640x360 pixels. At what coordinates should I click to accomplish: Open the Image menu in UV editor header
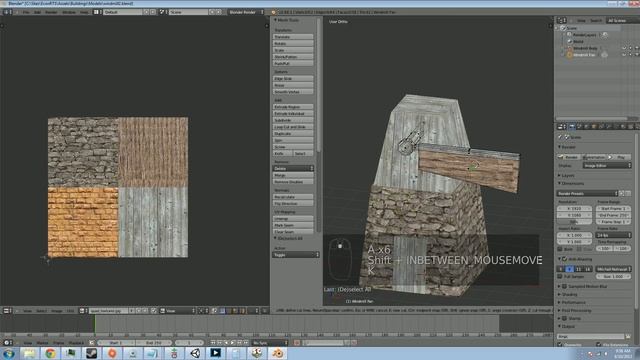(57, 311)
